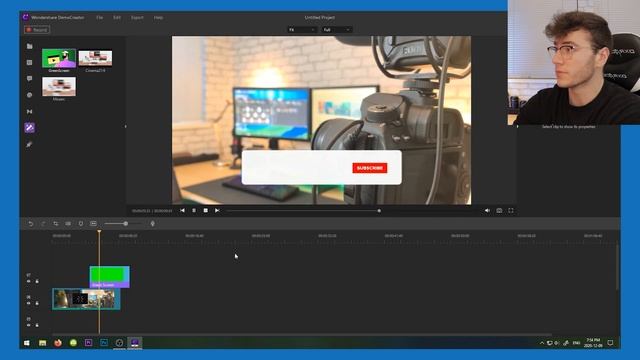Click the orange playhead marker on the ruler
Viewport: 640px width, 360px height.
pos(99,232)
